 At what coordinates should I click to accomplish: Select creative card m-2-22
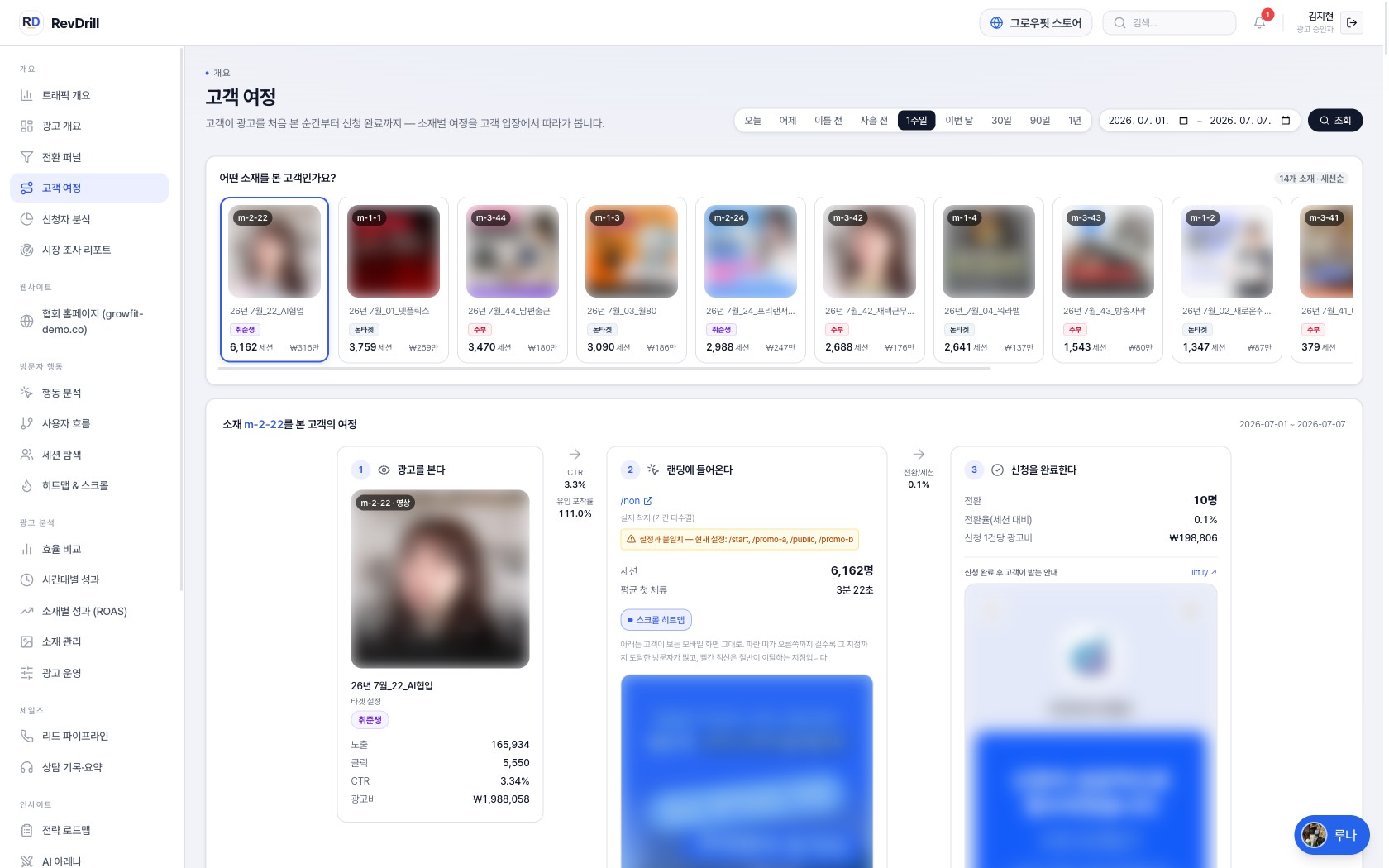tap(274, 279)
